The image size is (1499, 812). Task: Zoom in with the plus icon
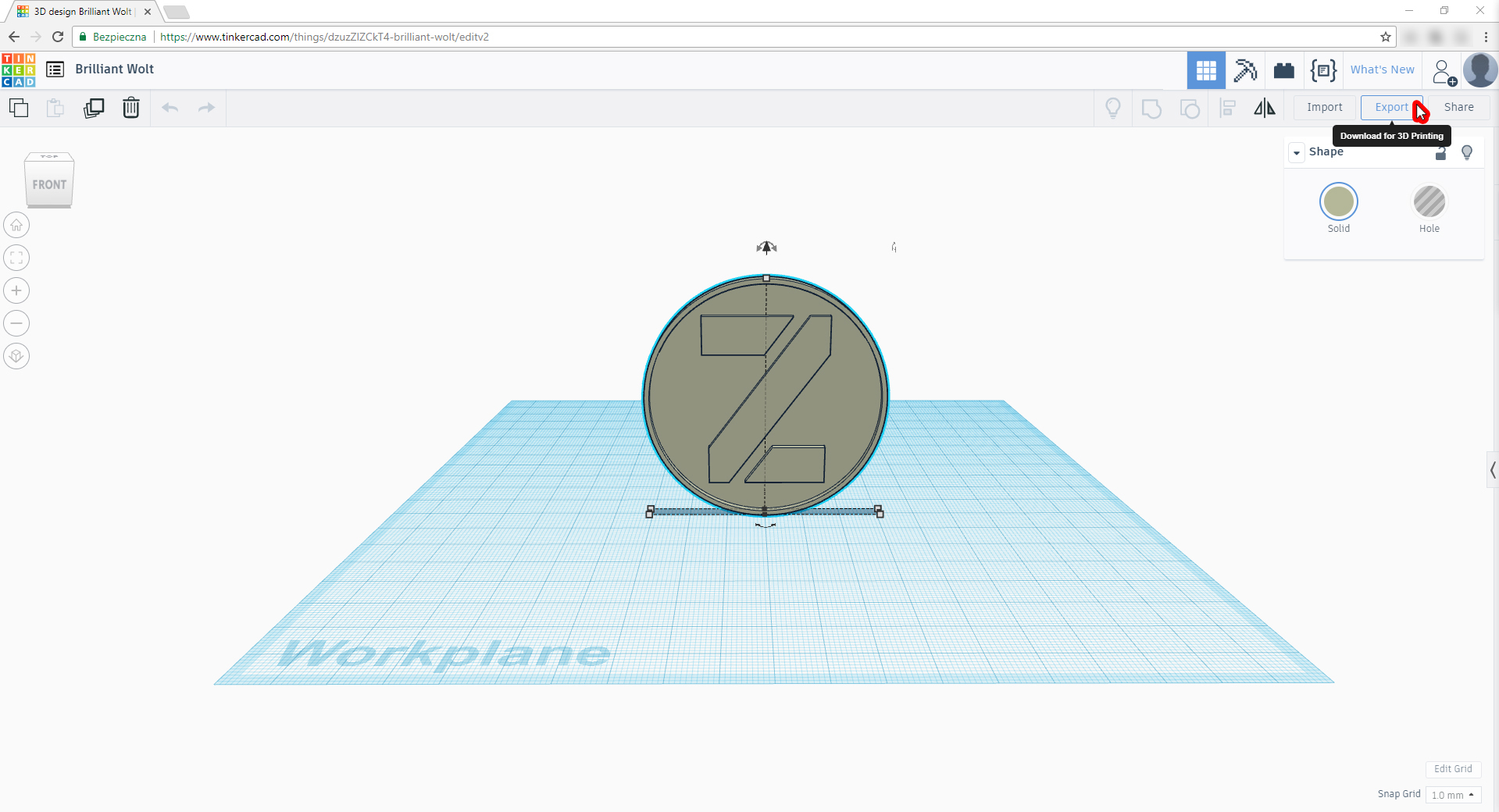pyautogui.click(x=16, y=291)
